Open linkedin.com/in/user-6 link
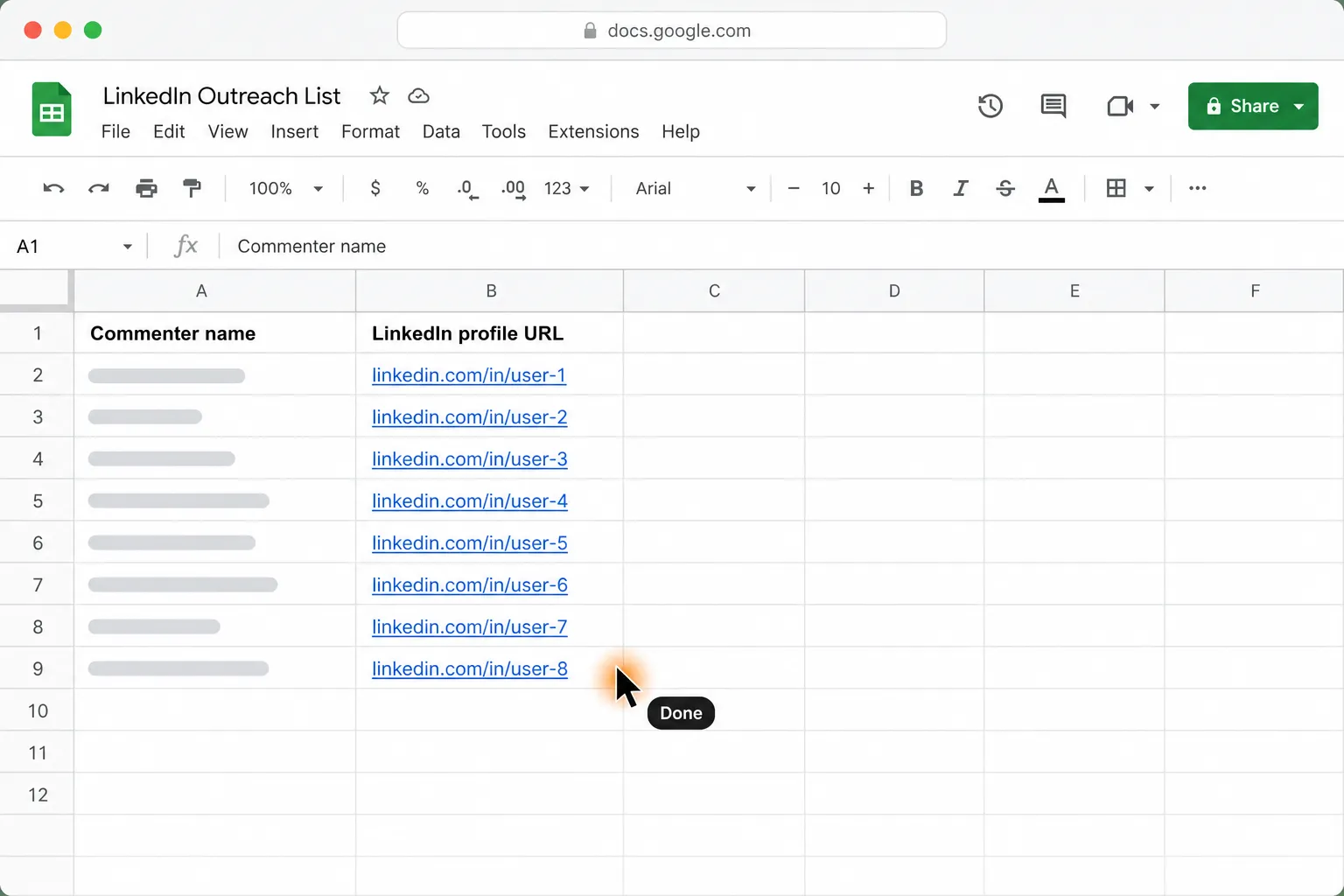 click(x=470, y=585)
